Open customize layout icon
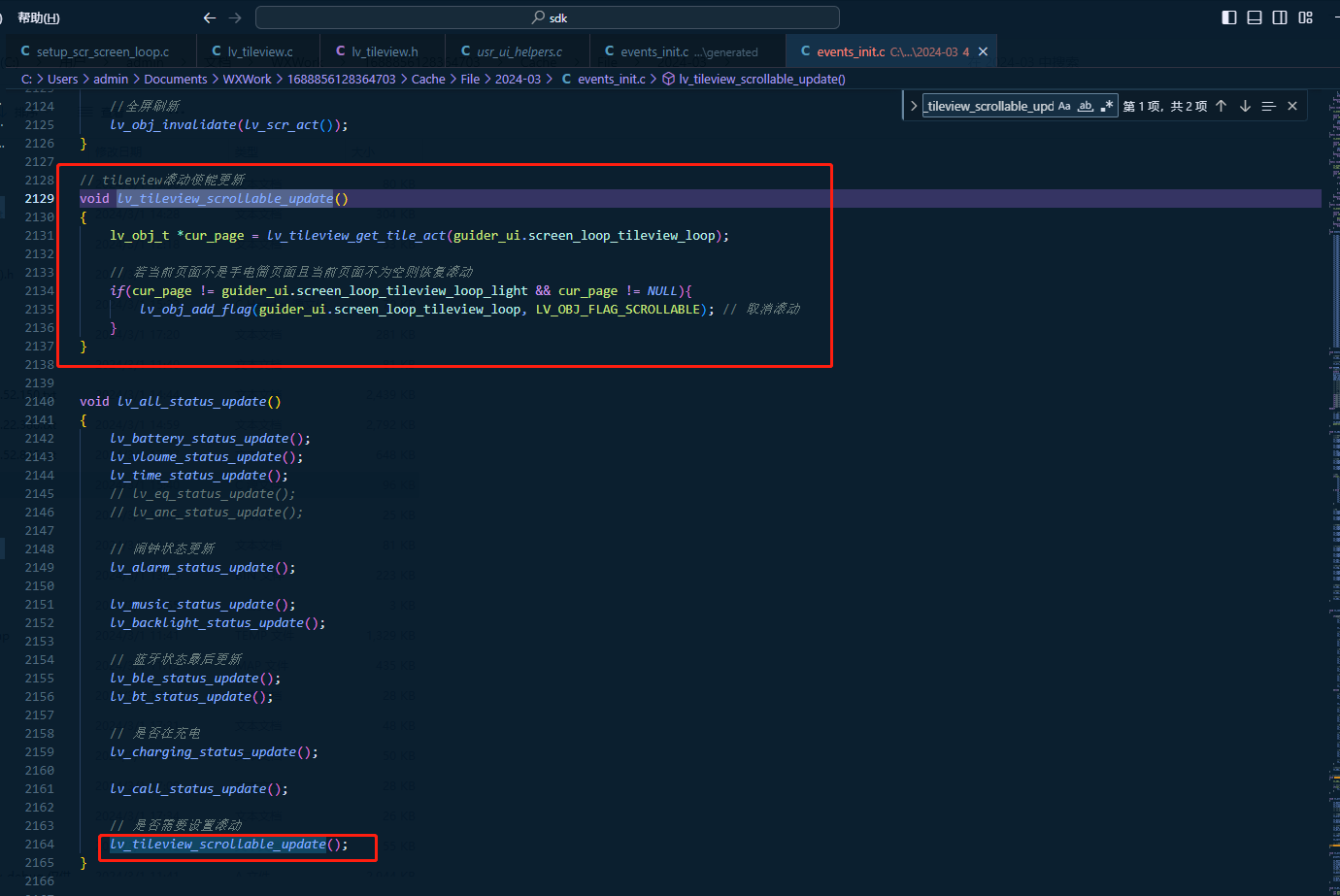Viewport: 1340px width, 896px height. point(1305,17)
